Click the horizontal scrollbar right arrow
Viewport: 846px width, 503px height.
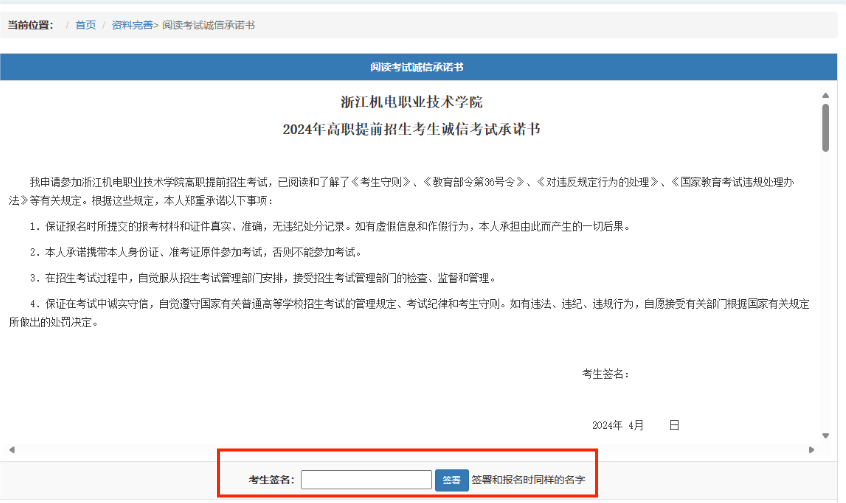(x=811, y=449)
